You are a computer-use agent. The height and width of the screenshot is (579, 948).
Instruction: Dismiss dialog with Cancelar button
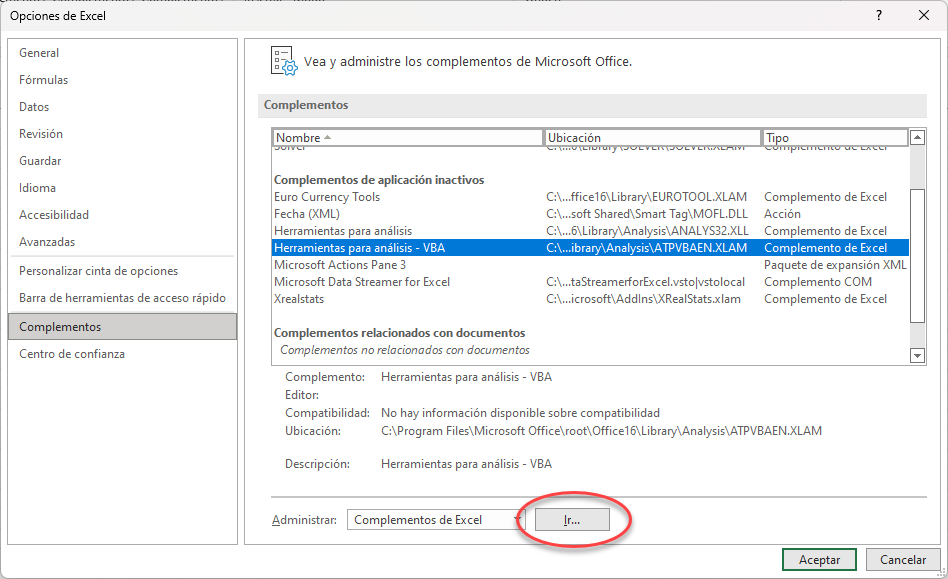pyautogui.click(x=903, y=560)
